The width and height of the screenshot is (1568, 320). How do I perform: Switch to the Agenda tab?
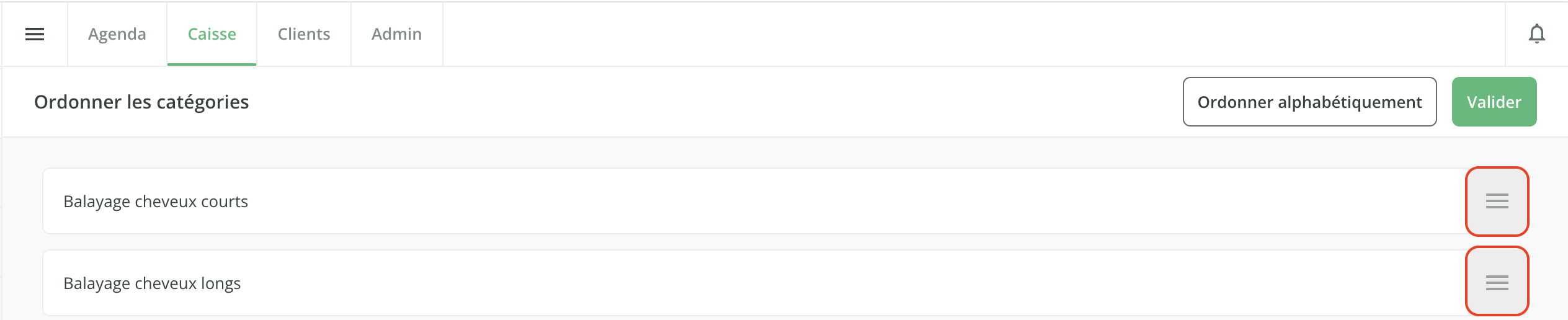click(x=117, y=34)
